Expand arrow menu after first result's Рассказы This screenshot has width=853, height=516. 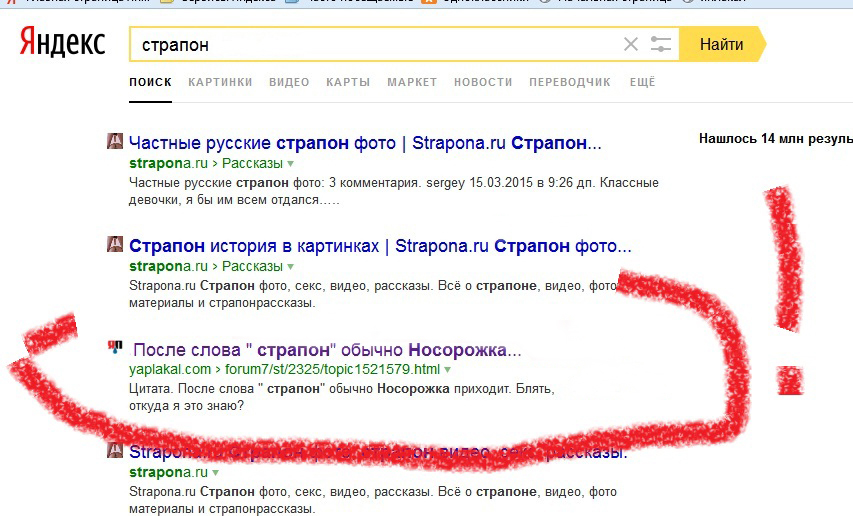point(290,164)
